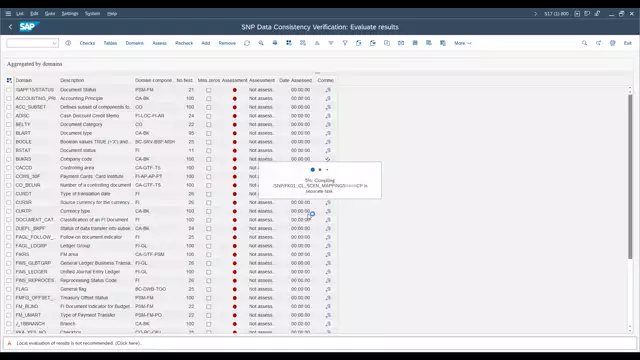Click the sort ascending toolbar icon
The height and width of the screenshot is (360, 640).
pos(317,43)
